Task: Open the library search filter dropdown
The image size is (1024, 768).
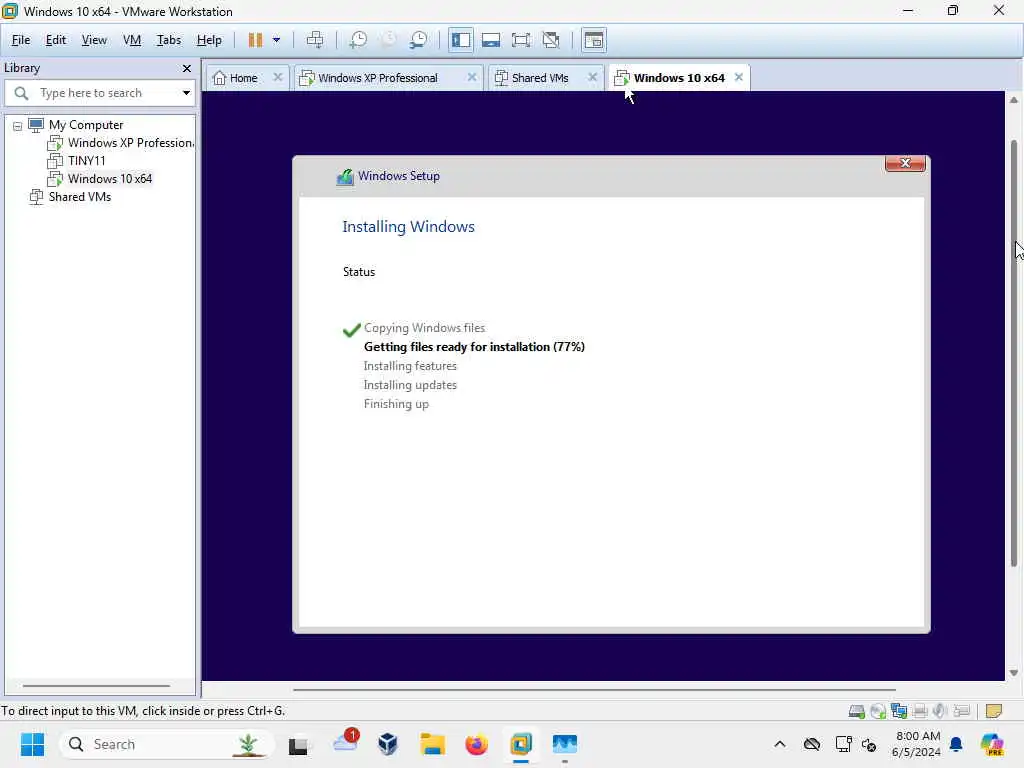Action: (x=186, y=93)
